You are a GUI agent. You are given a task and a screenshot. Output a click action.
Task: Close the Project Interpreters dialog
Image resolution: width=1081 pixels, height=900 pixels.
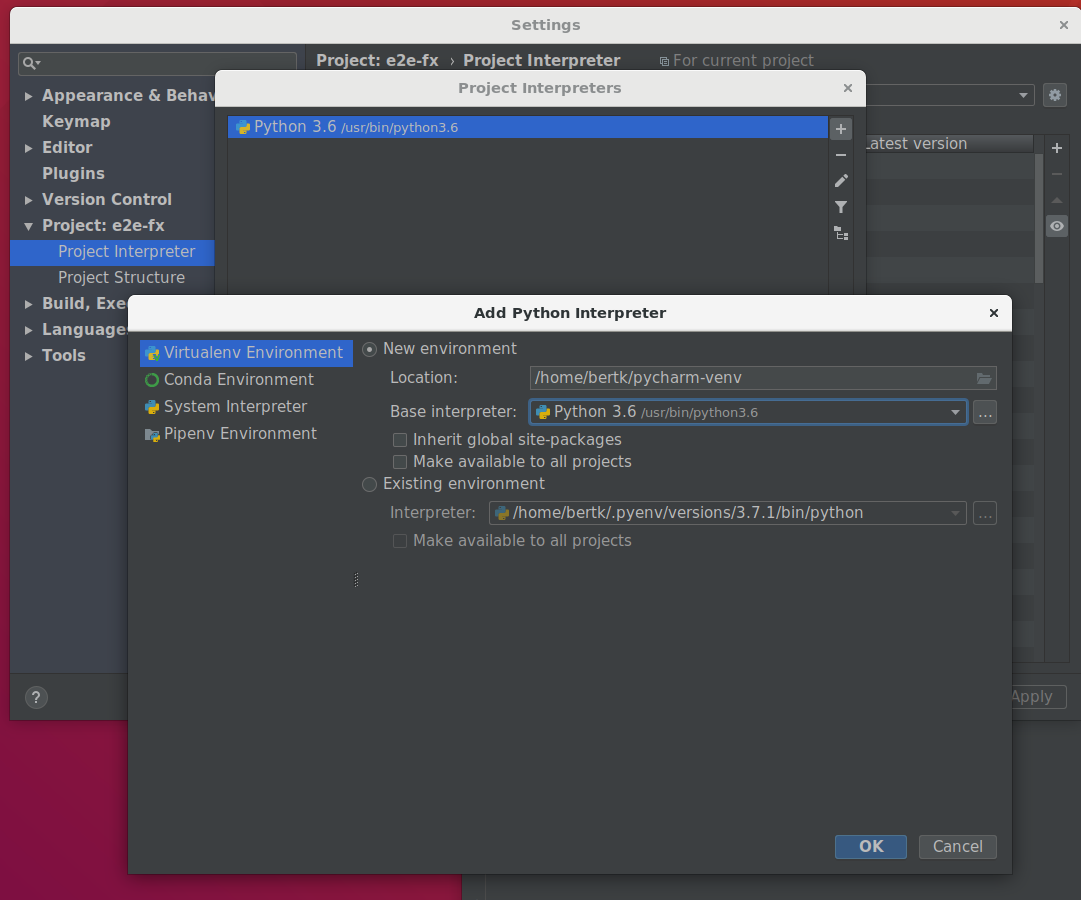[x=848, y=88]
